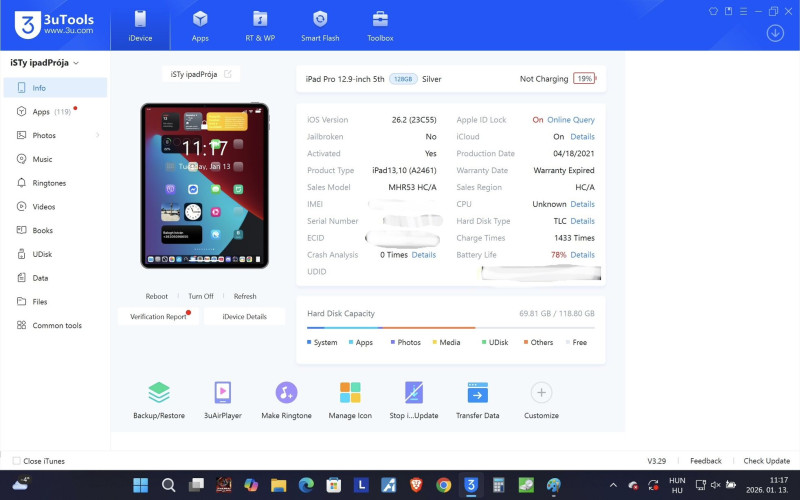Open Battery Life Details link
800x500 pixels.
pos(582,255)
